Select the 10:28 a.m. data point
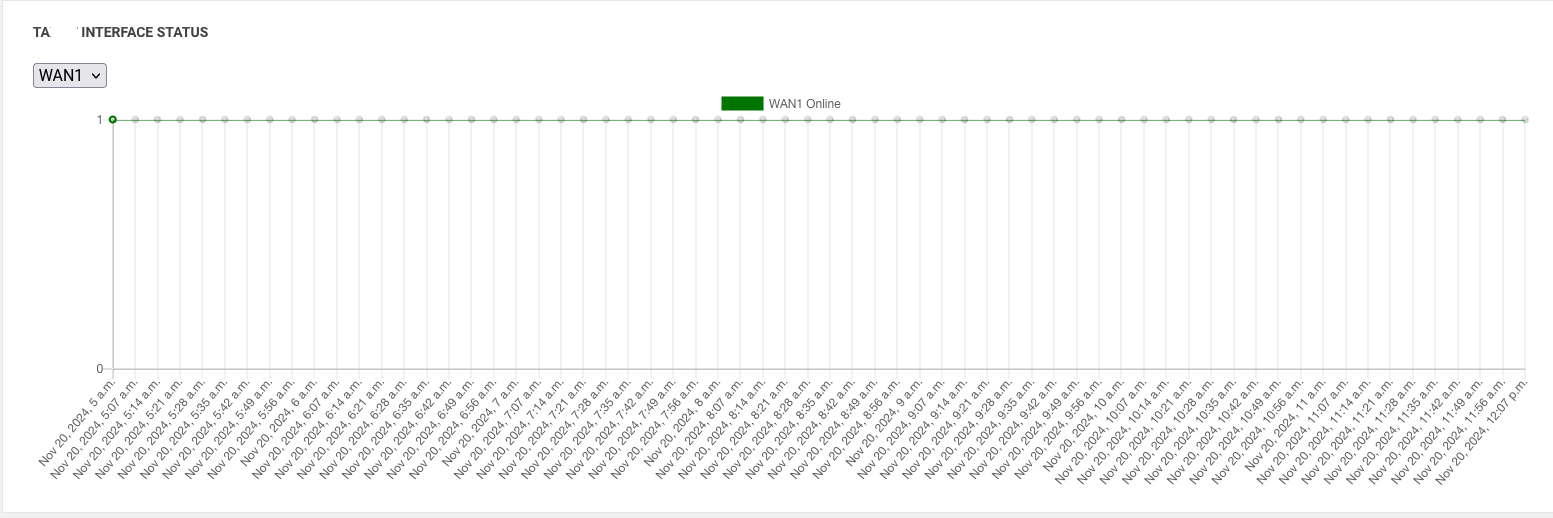Screen dimensions: 1553x518 [1211, 120]
